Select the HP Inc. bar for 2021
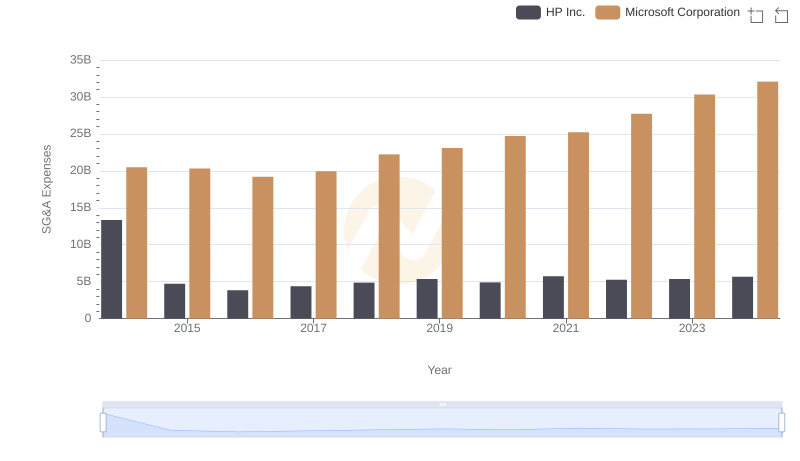800x461 pixels. [553, 297]
